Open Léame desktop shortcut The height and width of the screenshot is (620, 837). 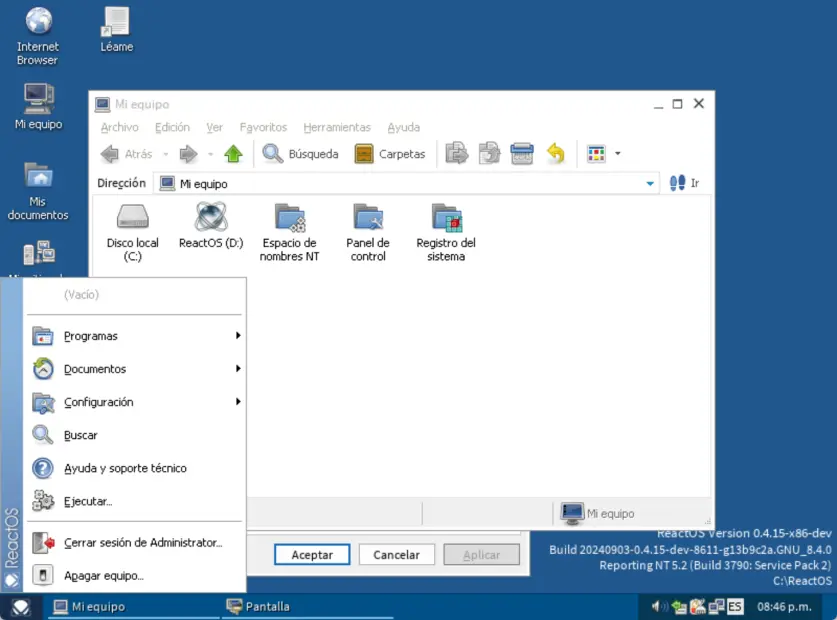coord(116,30)
